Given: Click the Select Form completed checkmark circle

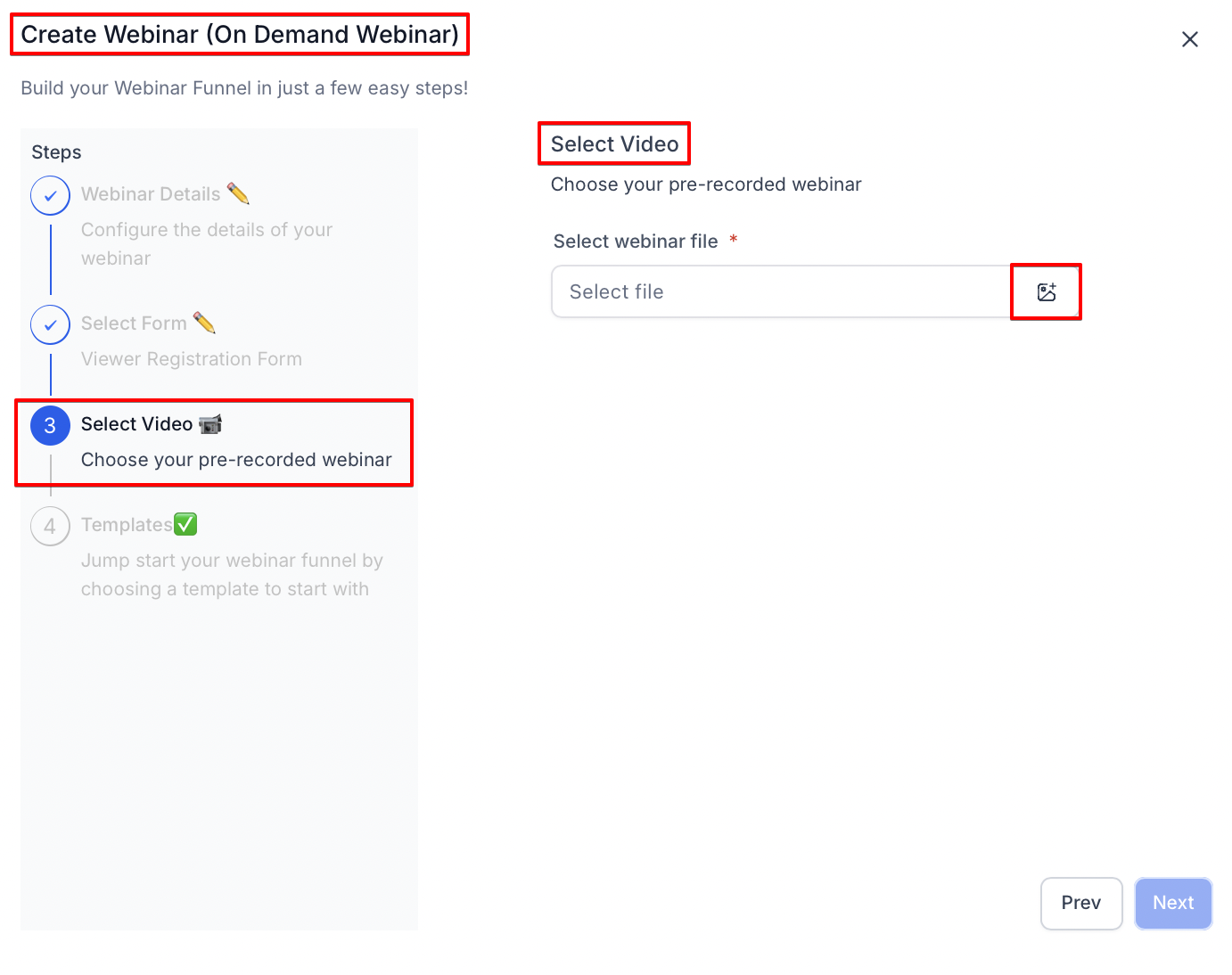Looking at the screenshot, I should click(x=51, y=325).
